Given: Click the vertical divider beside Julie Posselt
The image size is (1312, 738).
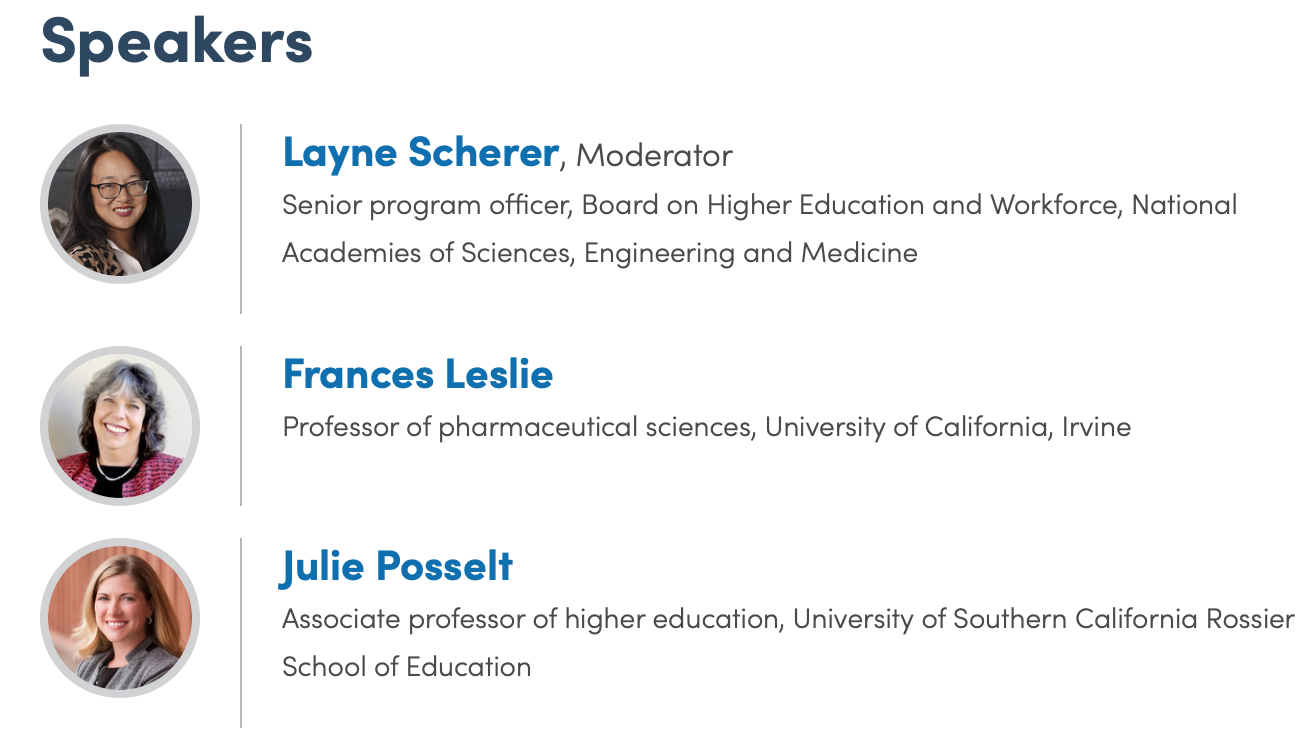Looking at the screenshot, I should [241, 632].
